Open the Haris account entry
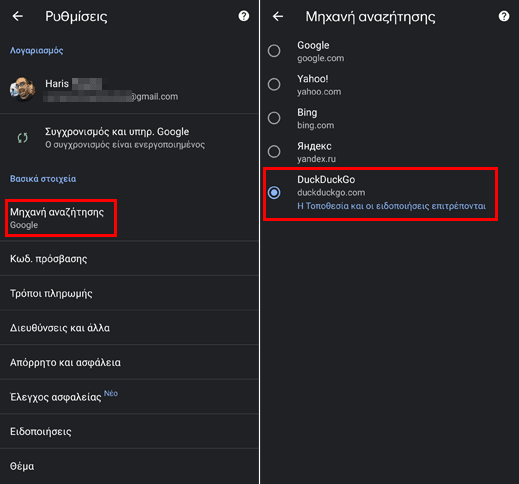519x484 pixels. pos(129,89)
